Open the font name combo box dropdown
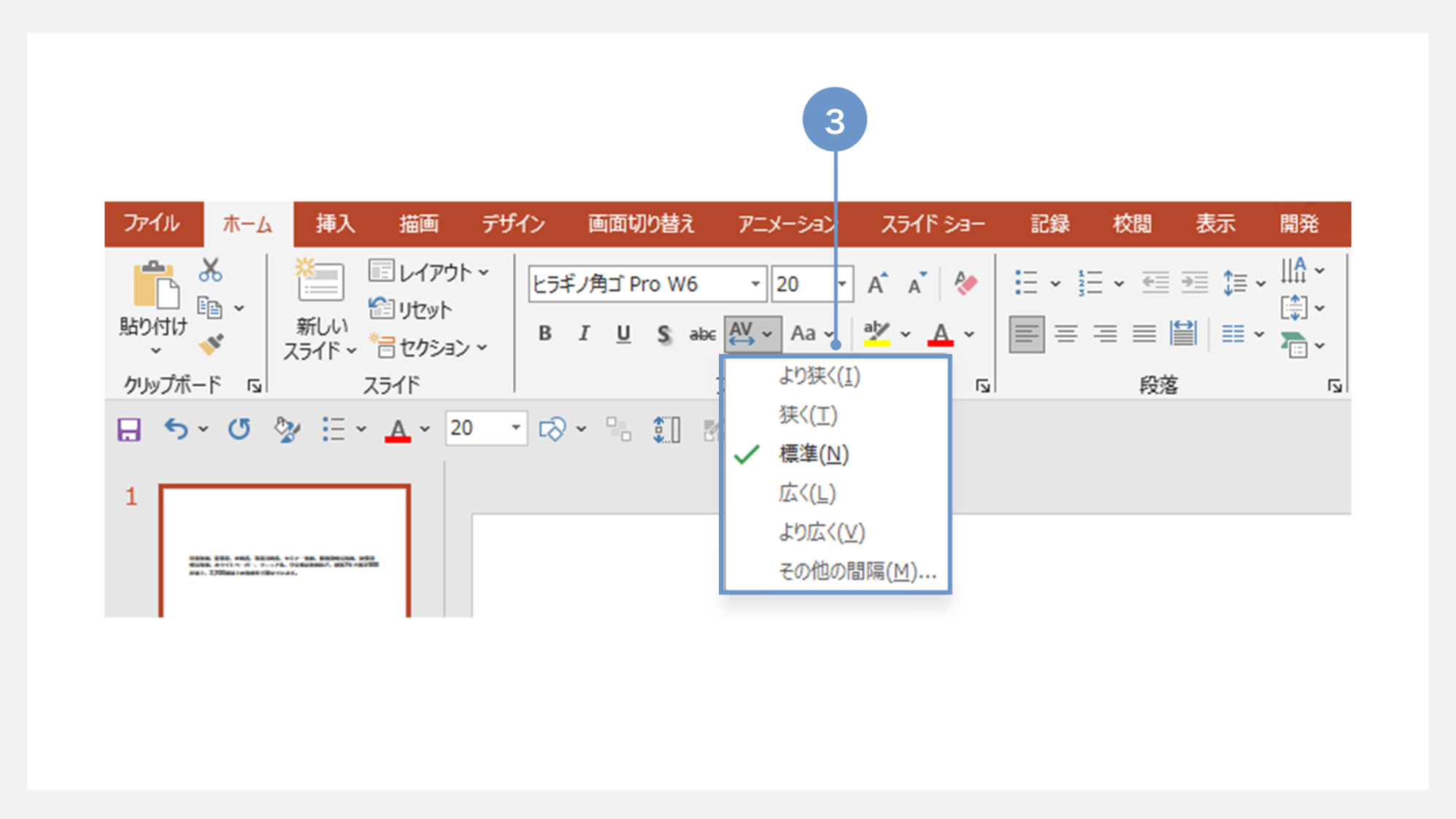 pos(755,284)
